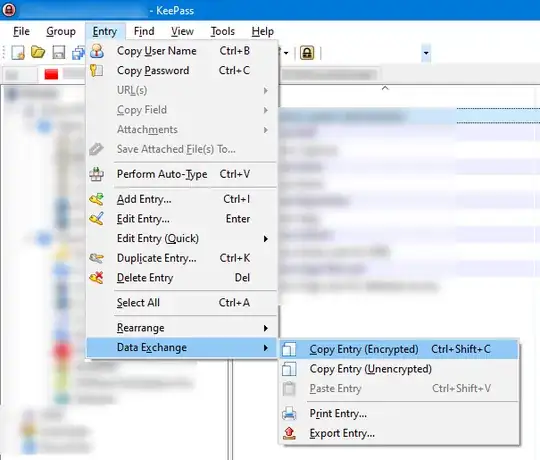The width and height of the screenshot is (540, 460).
Task: Click the Data Exchange submenu arrow
Action: (x=266, y=348)
